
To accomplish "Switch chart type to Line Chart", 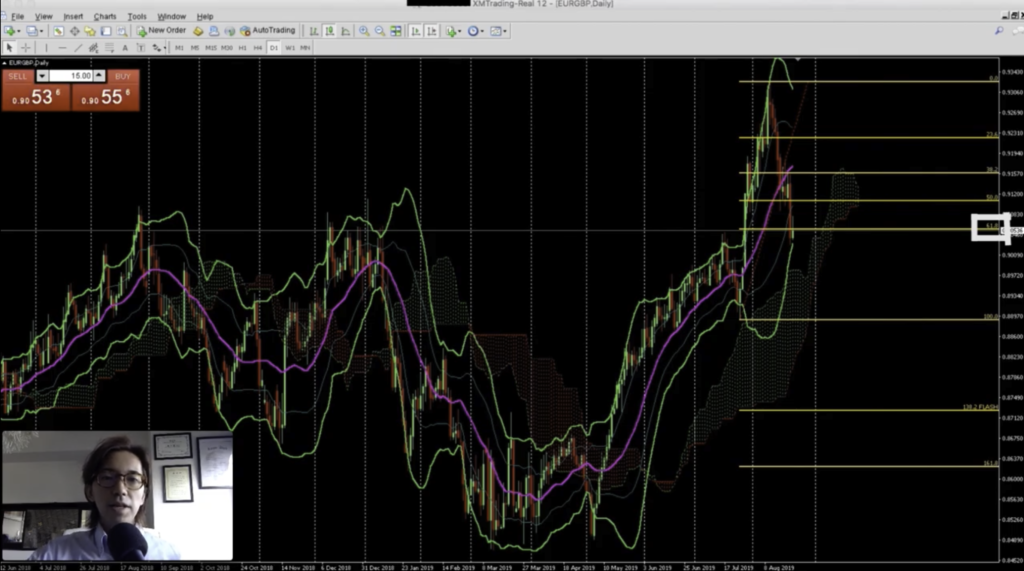I will point(345,31).
